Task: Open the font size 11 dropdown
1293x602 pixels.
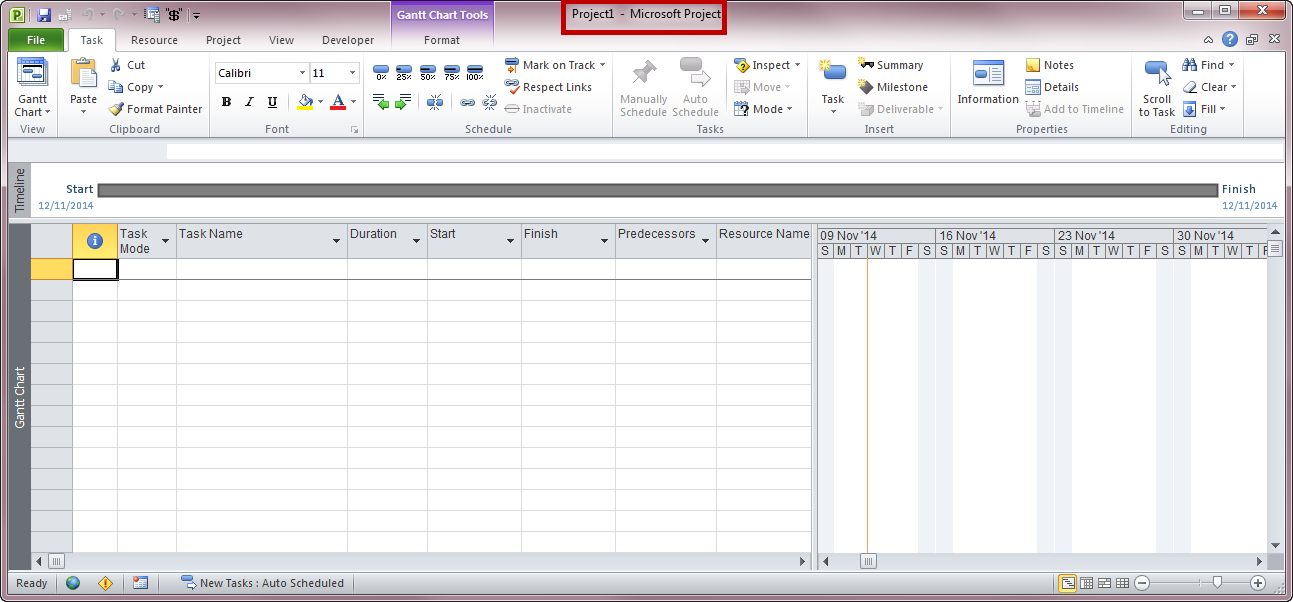Action: tap(353, 73)
